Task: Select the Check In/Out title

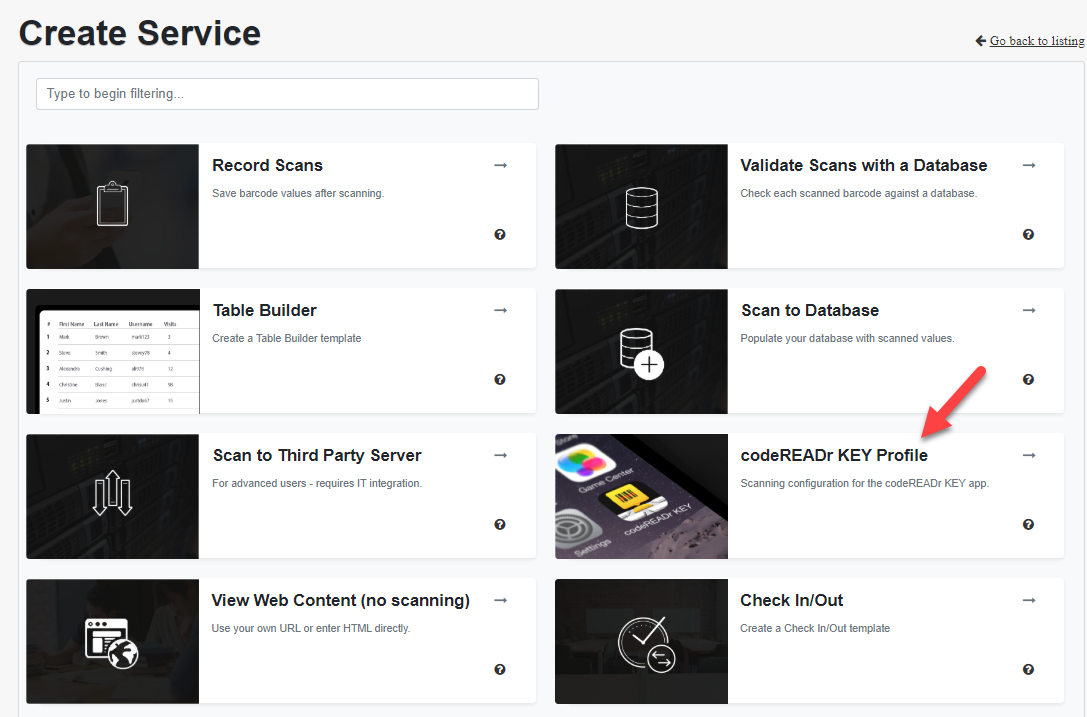Action: (792, 600)
